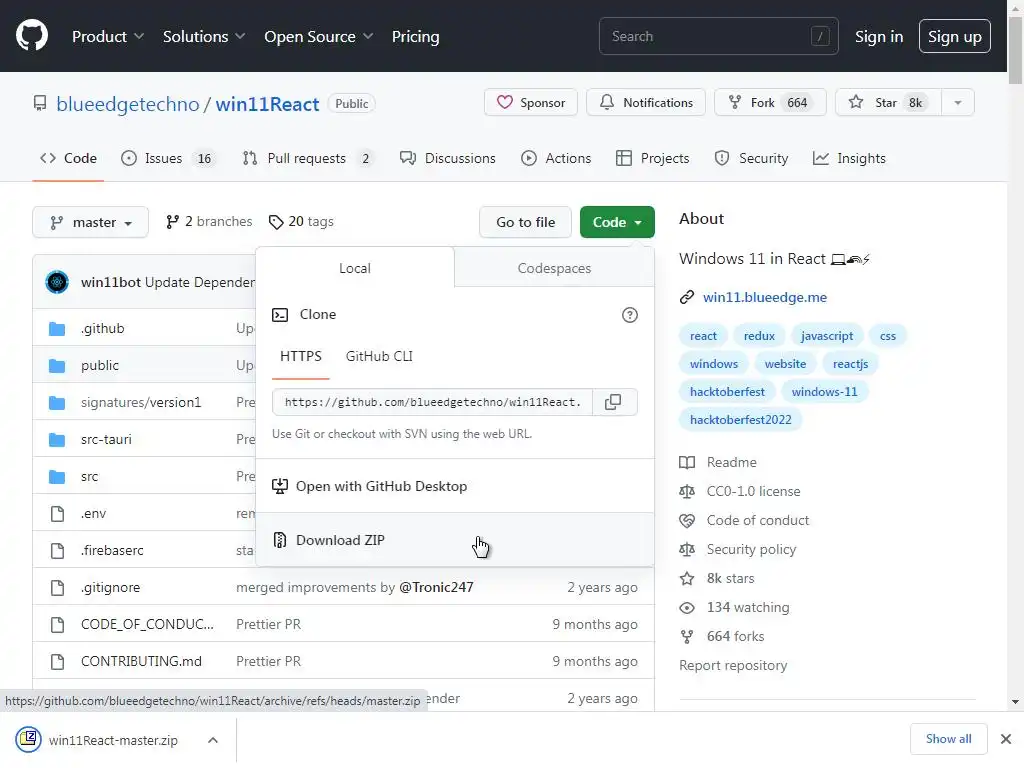Image resolution: width=1024 pixels, height=768 pixels.
Task: Open the Pull requests tab
Action: [x=308, y=159]
